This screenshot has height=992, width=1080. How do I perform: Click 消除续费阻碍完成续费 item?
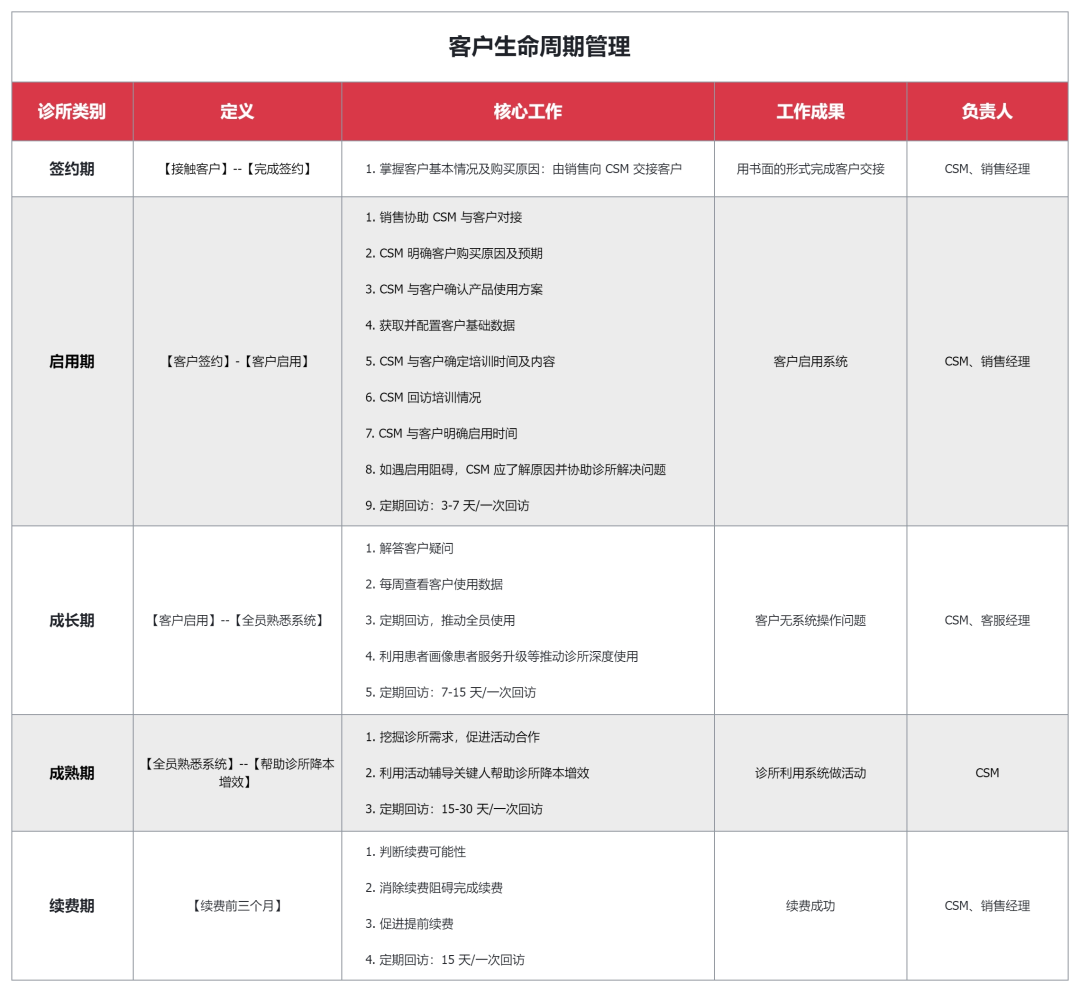pyautogui.click(x=434, y=888)
